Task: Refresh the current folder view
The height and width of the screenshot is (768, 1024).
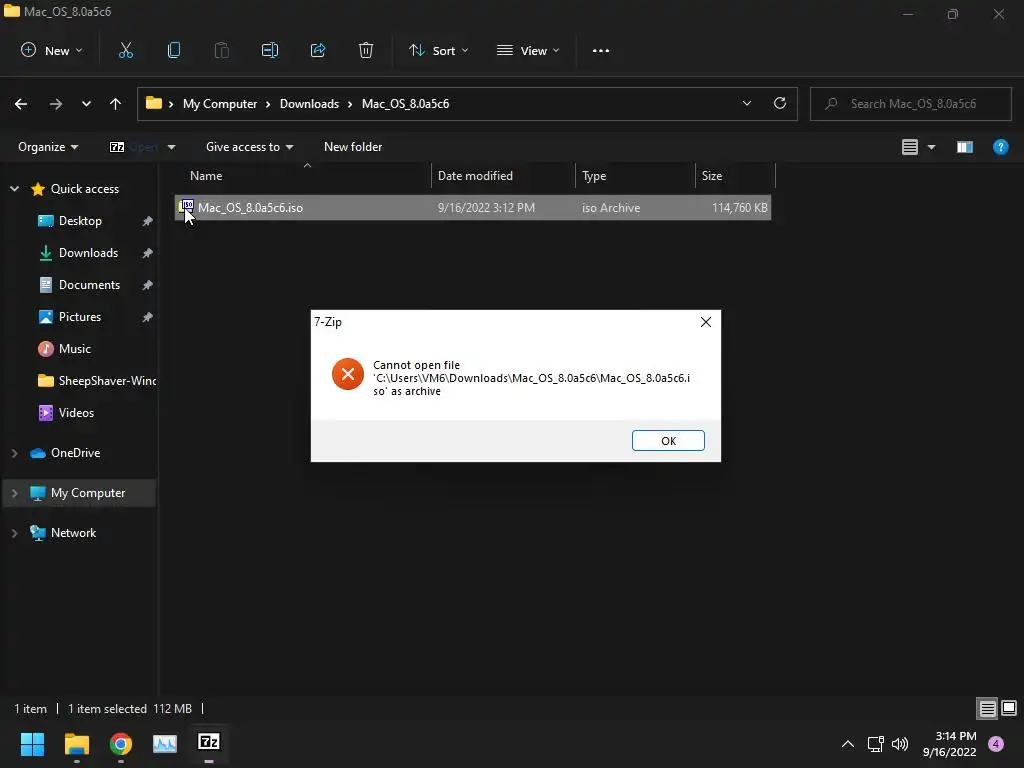Action: (780, 103)
